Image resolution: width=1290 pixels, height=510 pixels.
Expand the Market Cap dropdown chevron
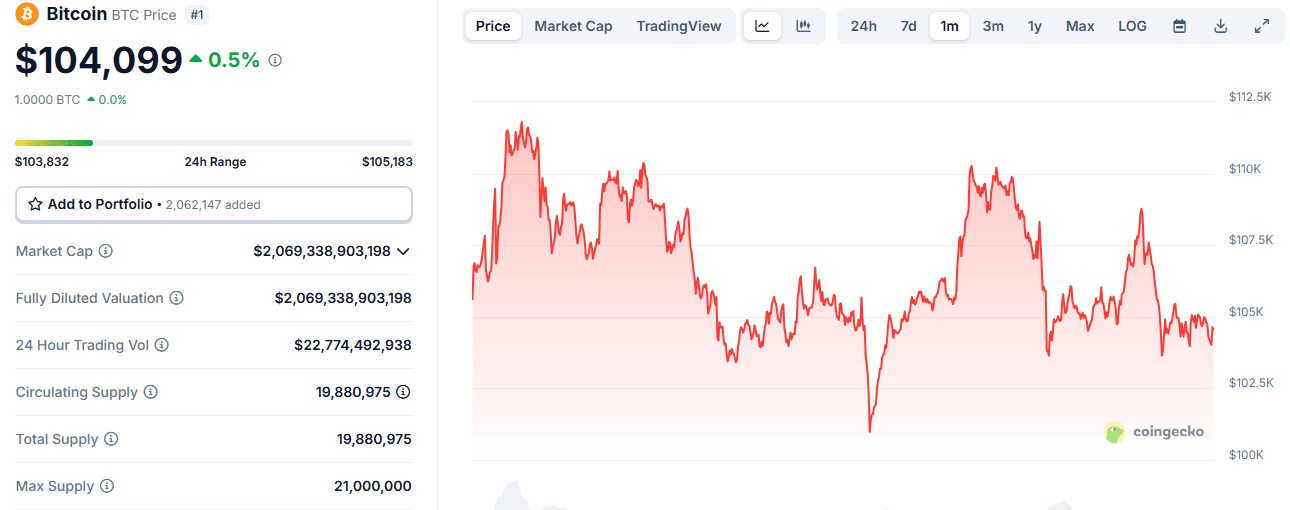[x=403, y=251]
